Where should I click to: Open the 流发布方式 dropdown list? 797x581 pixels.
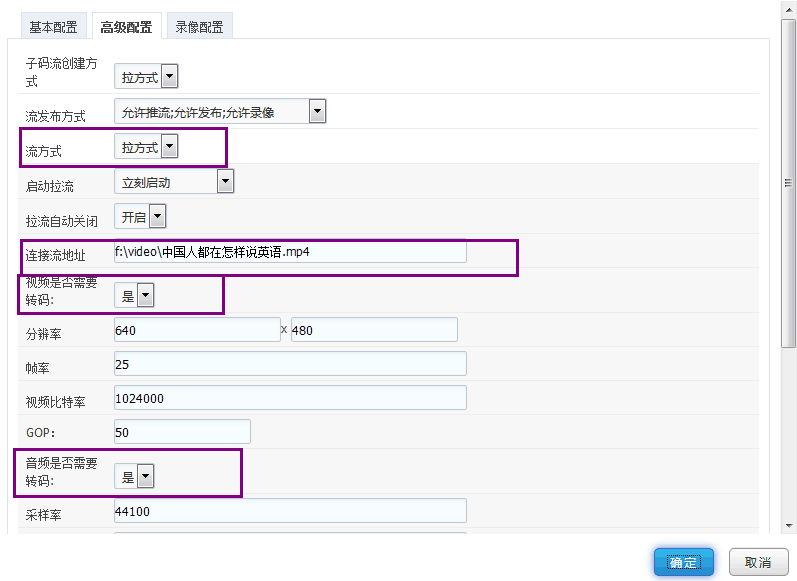click(220, 111)
